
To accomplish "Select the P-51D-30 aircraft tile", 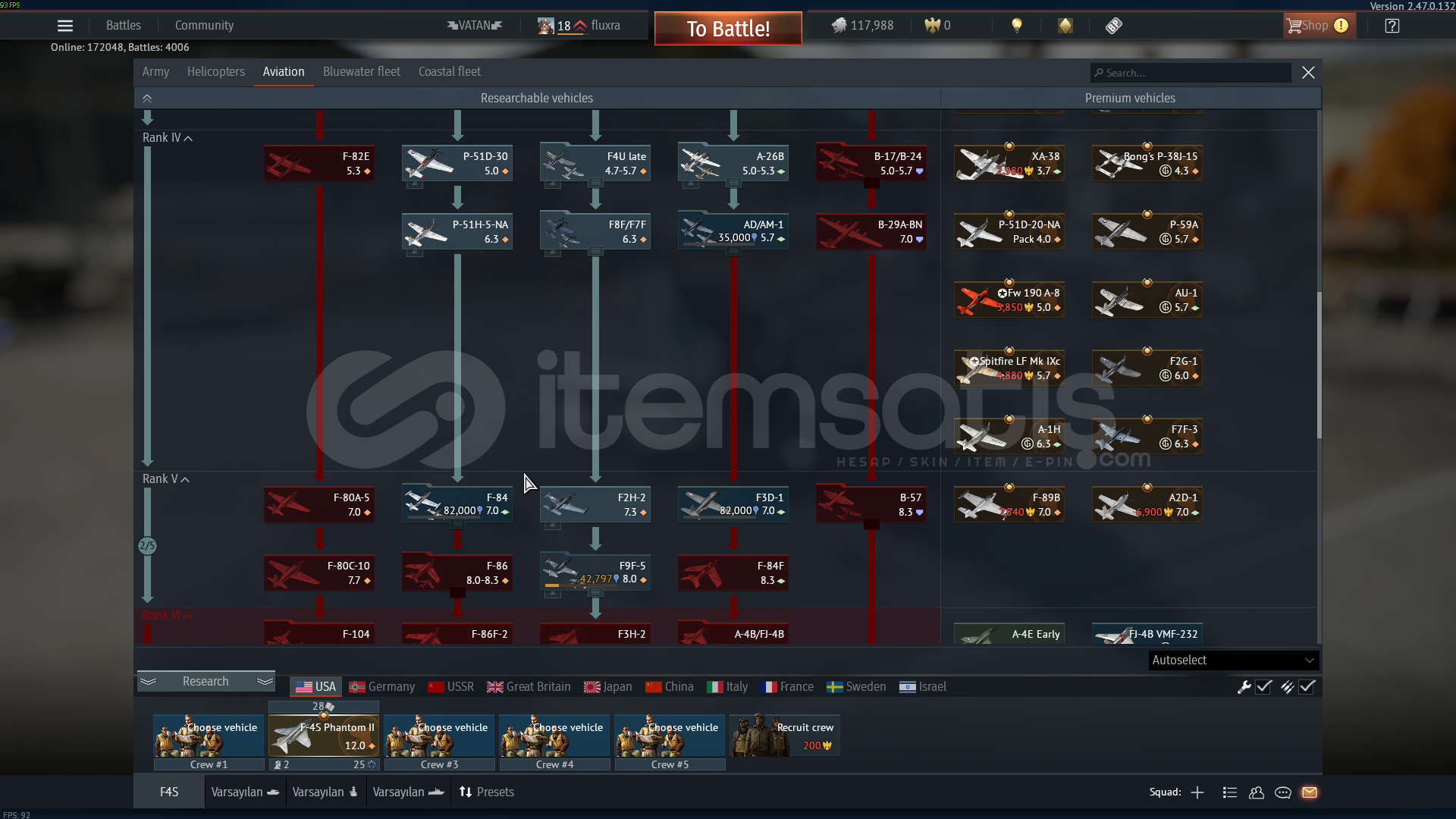I will point(457,163).
